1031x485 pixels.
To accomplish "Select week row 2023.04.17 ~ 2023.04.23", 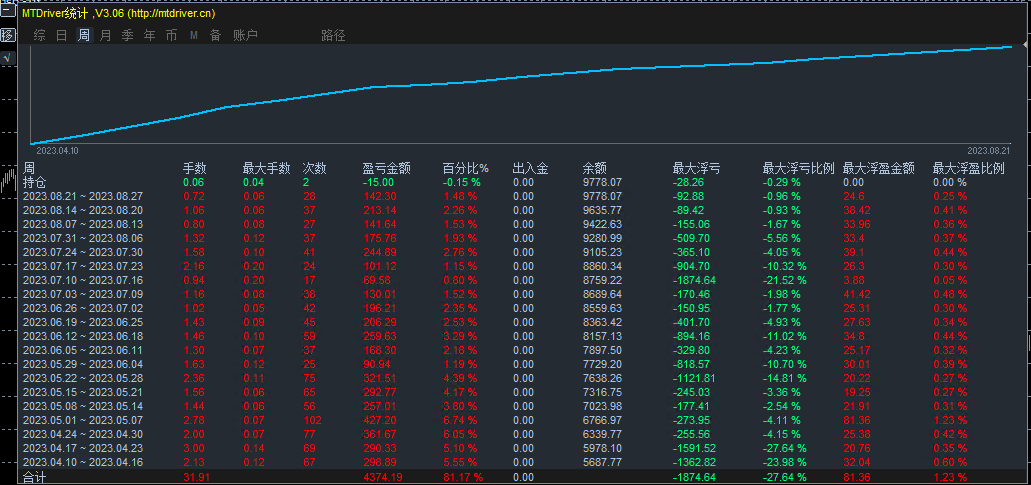I will pos(523,448).
